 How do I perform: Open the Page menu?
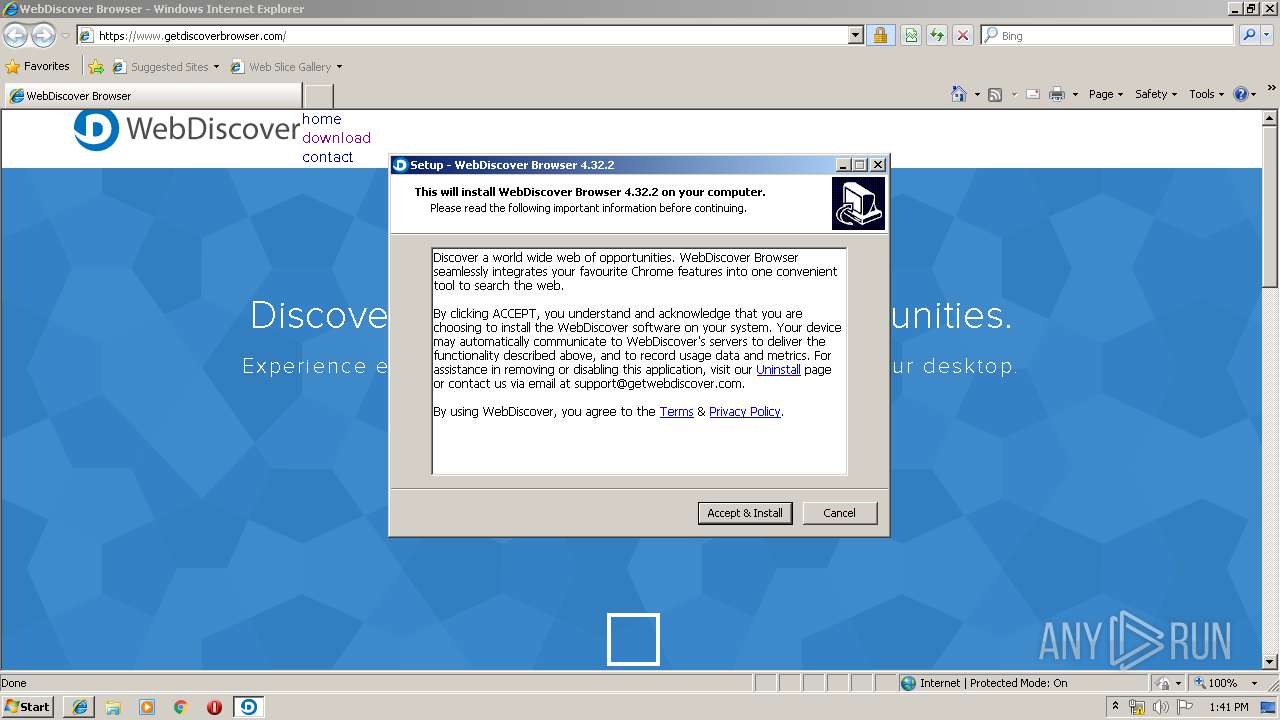1106,94
